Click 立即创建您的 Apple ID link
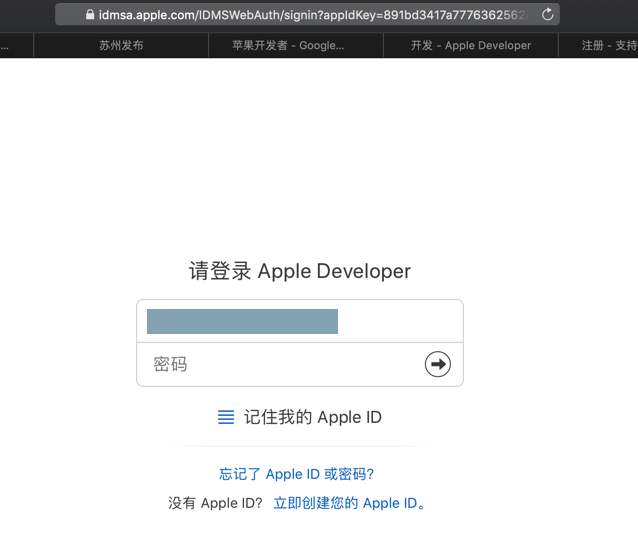Screen dimensions: 638x549 coord(350,503)
